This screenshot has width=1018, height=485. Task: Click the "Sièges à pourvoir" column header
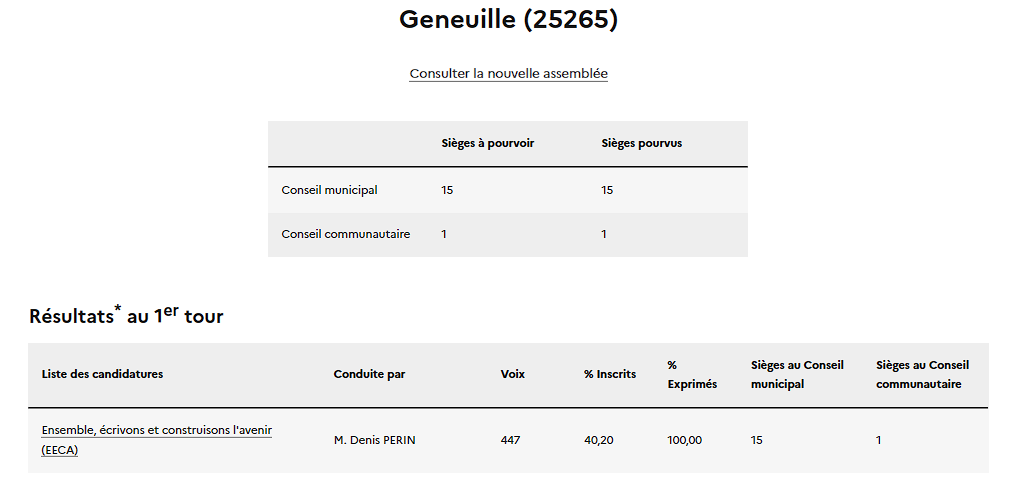click(x=487, y=143)
